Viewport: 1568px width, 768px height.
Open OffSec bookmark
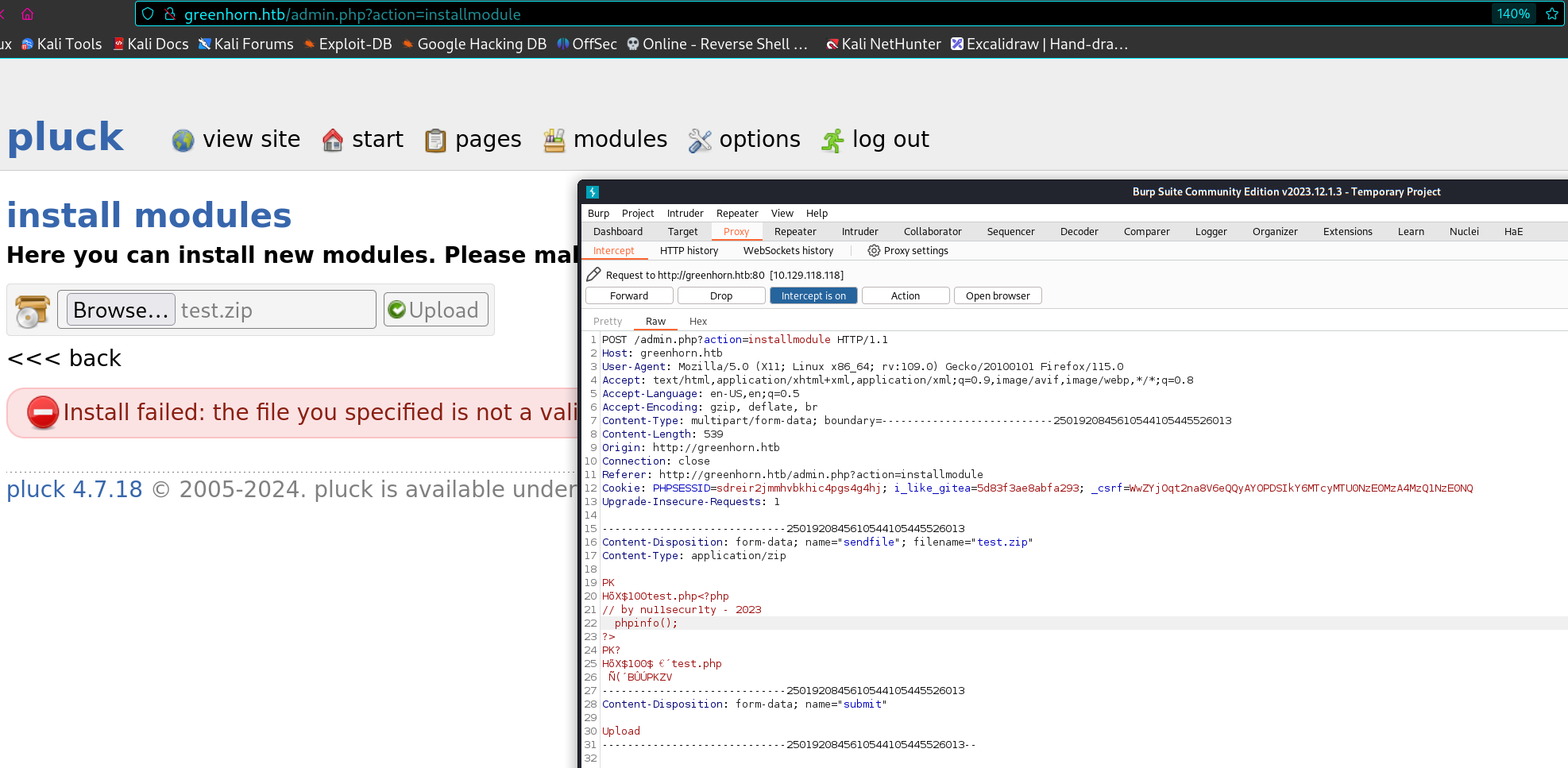click(587, 44)
